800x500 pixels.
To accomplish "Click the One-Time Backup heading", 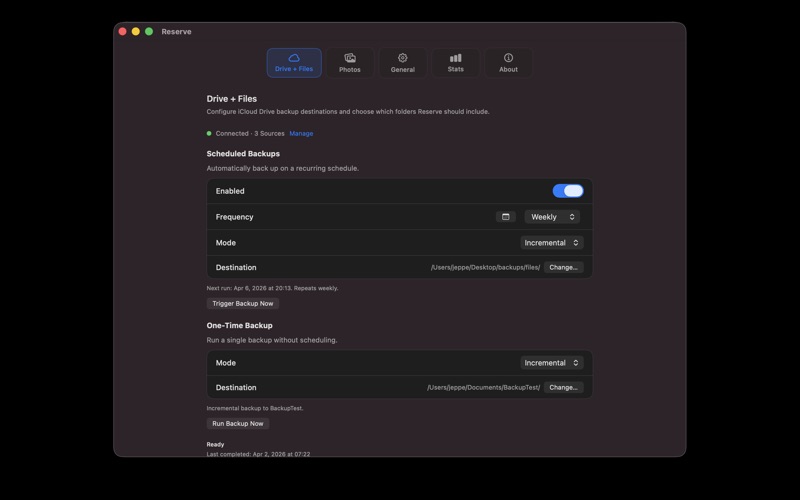I will click(239, 326).
